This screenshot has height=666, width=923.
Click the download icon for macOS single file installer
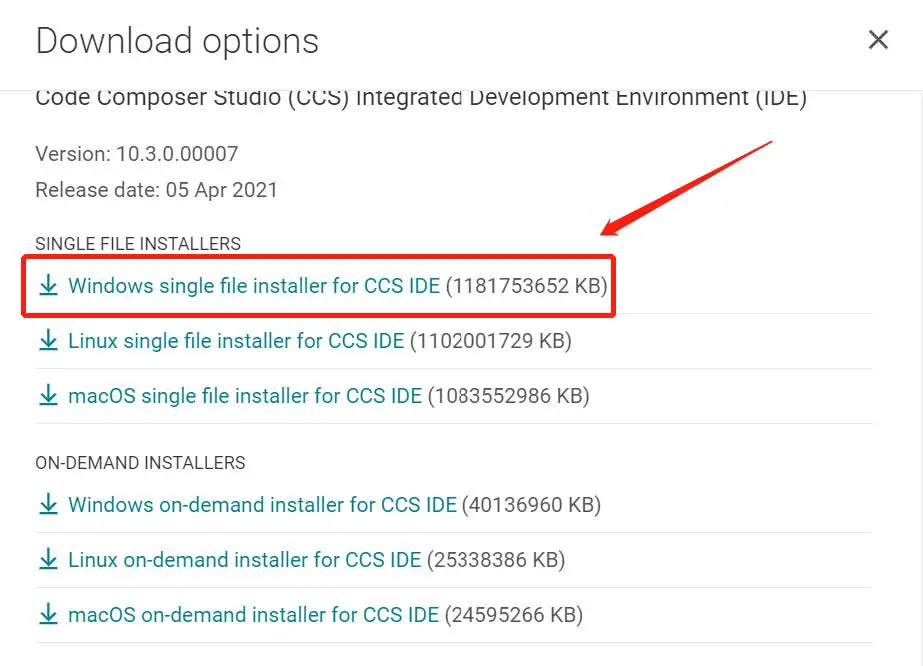pyautogui.click(x=47, y=396)
